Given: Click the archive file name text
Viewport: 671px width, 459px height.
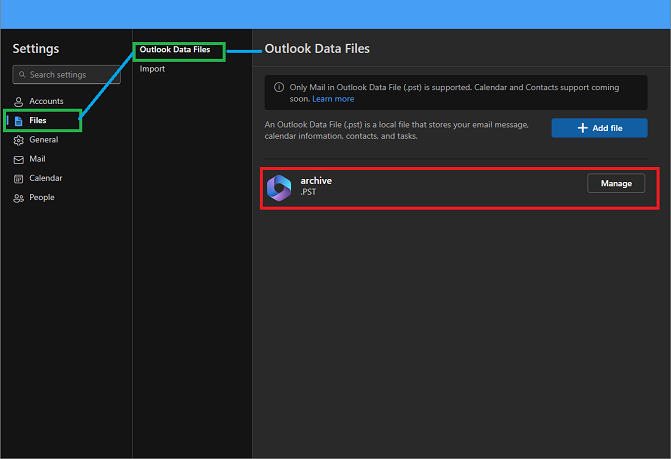Looking at the screenshot, I should 316,181.
